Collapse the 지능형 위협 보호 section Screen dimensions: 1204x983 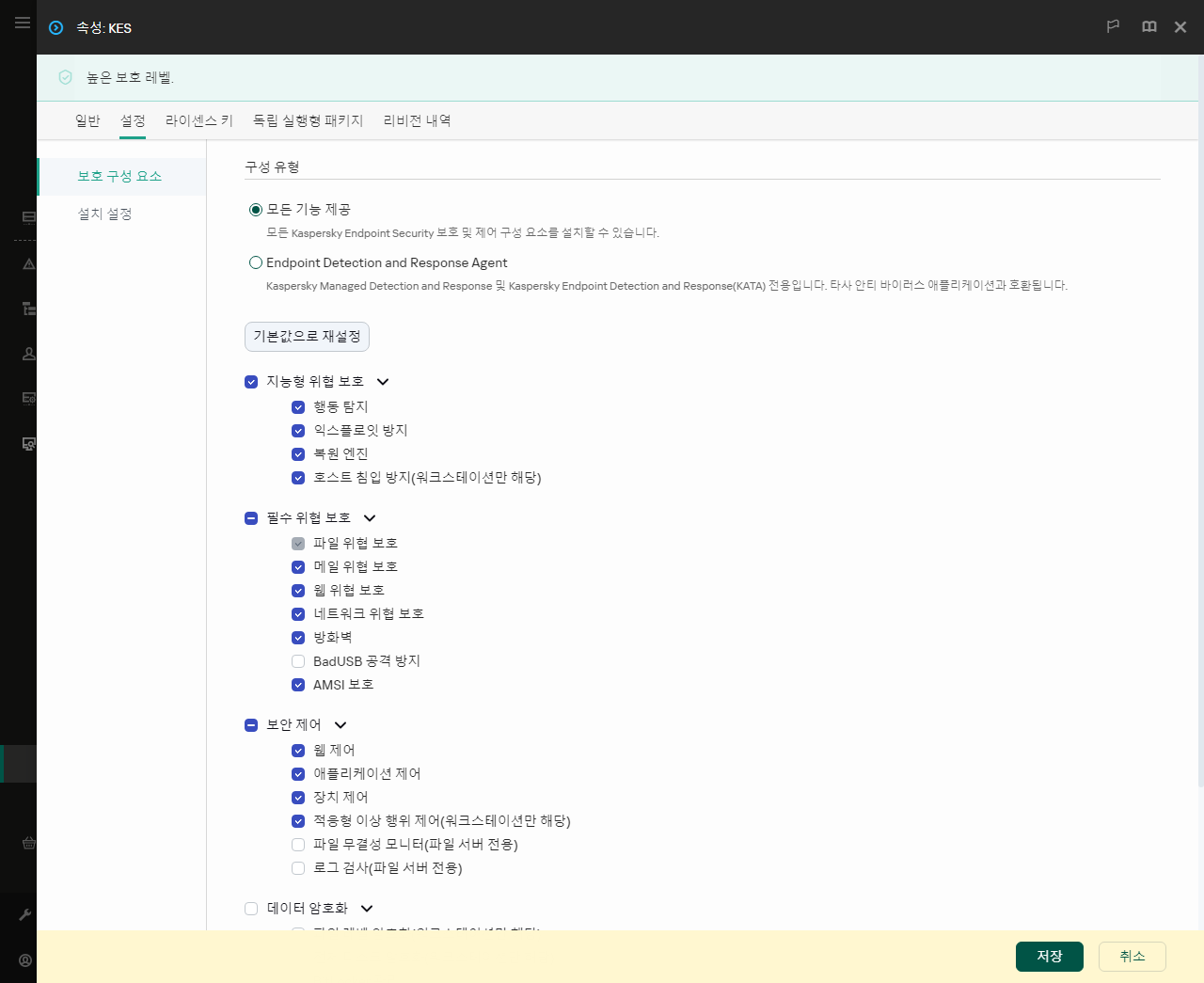click(x=383, y=382)
